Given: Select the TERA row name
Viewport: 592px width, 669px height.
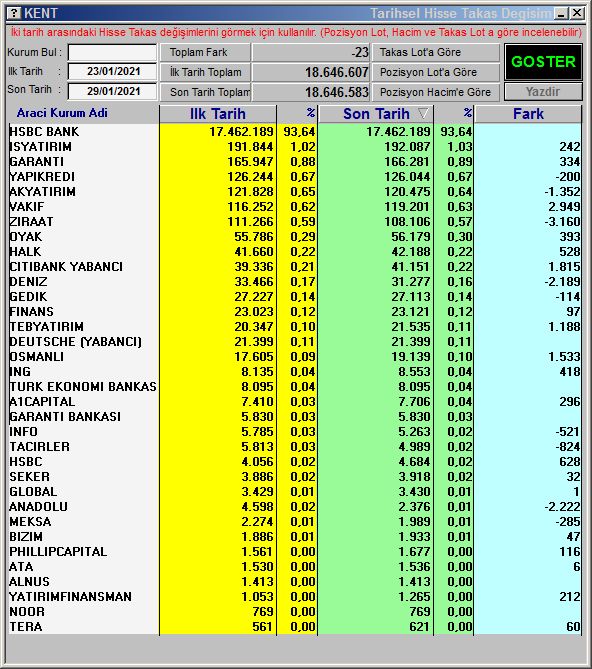Looking at the screenshot, I should pyautogui.click(x=26, y=626).
